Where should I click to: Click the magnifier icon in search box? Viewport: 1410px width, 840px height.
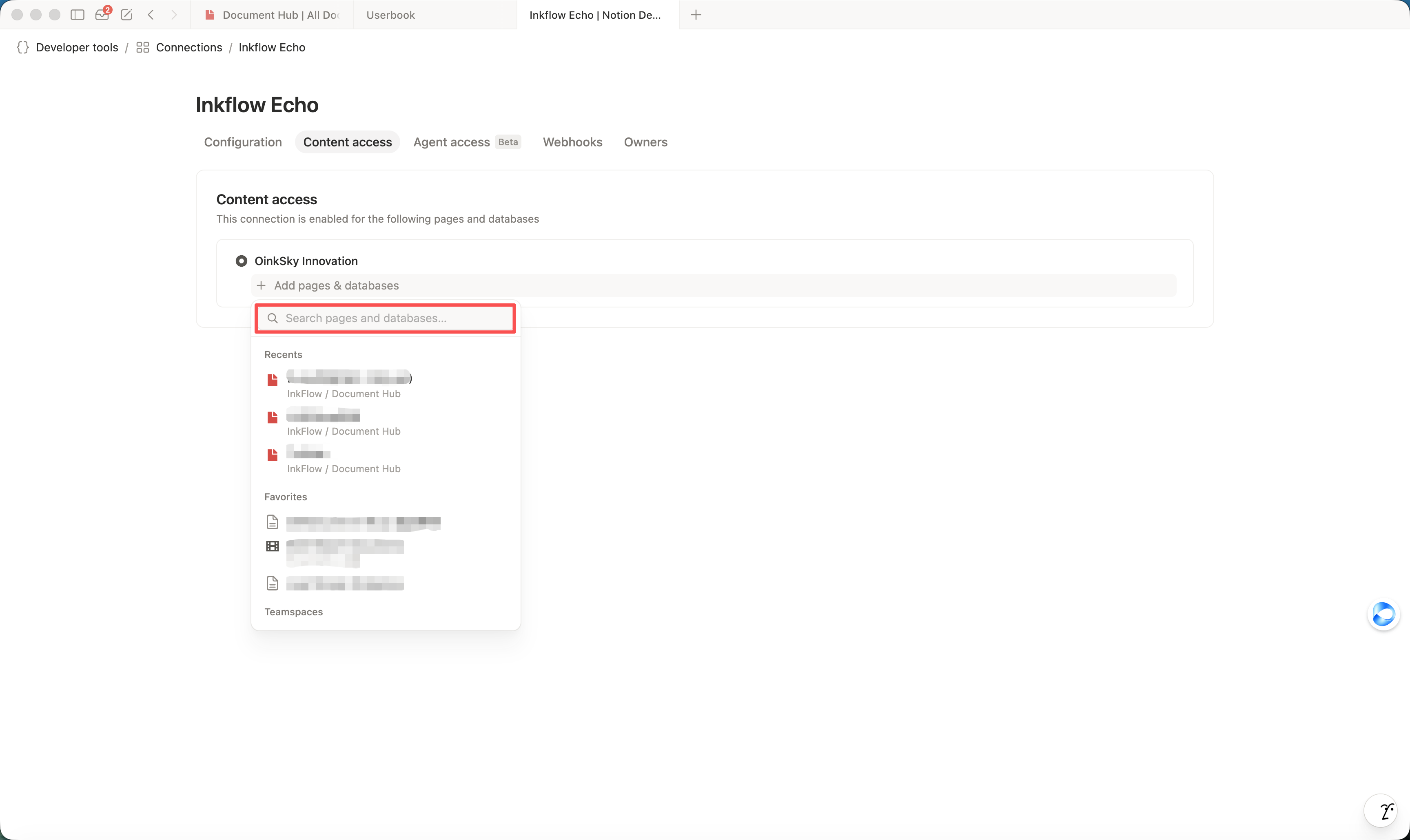click(x=273, y=318)
